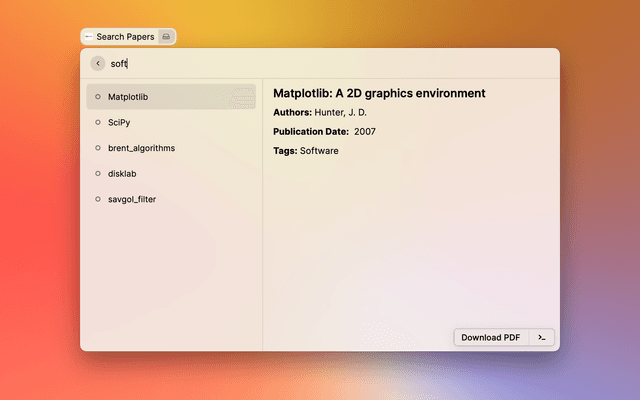This screenshot has height=400, width=640.
Task: Click the publication date 2007
Action: (364, 131)
